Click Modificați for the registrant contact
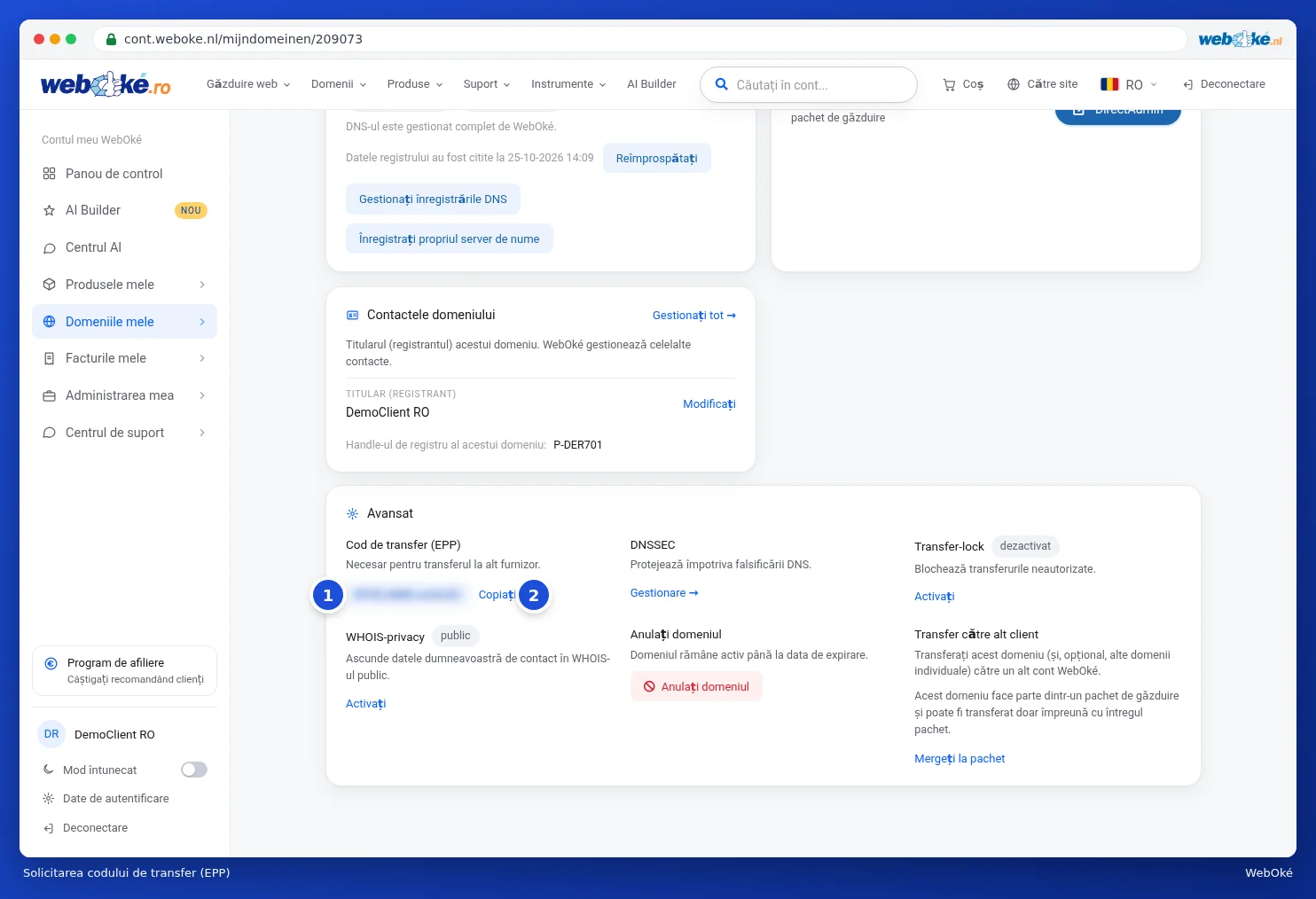The image size is (1316, 899). (709, 404)
